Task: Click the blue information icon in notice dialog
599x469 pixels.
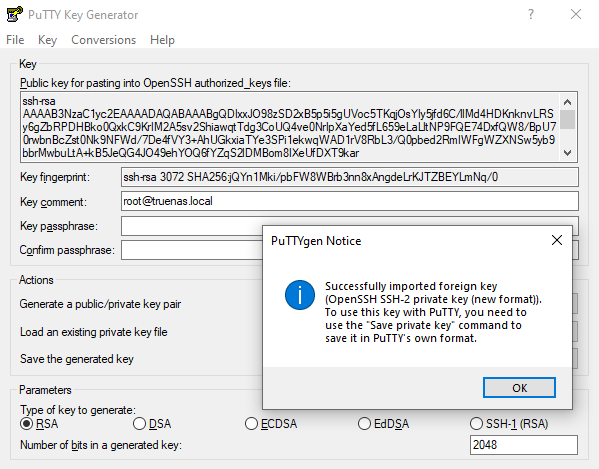Action: point(300,295)
